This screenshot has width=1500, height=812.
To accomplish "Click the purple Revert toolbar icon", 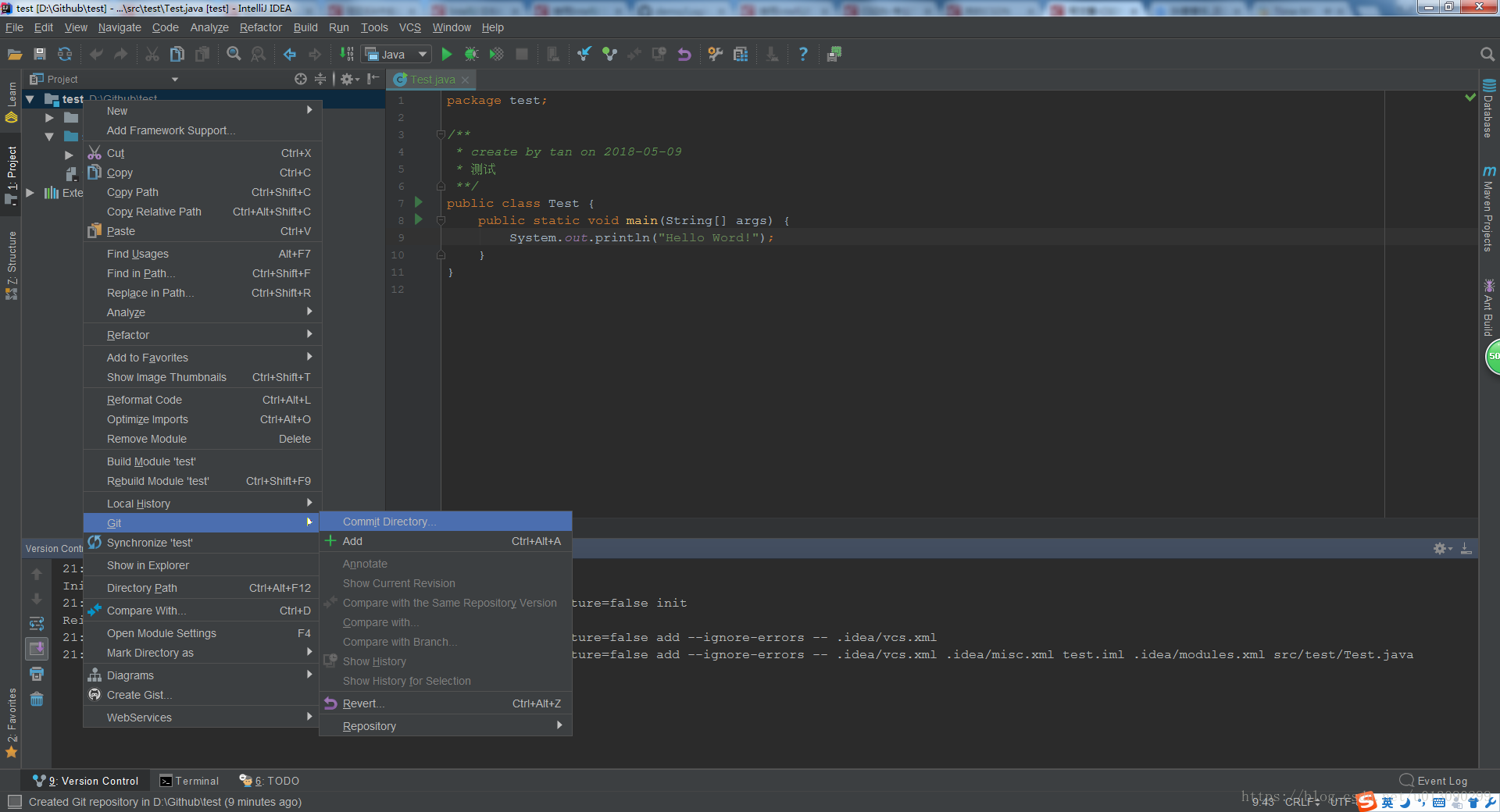I will pos(684,55).
